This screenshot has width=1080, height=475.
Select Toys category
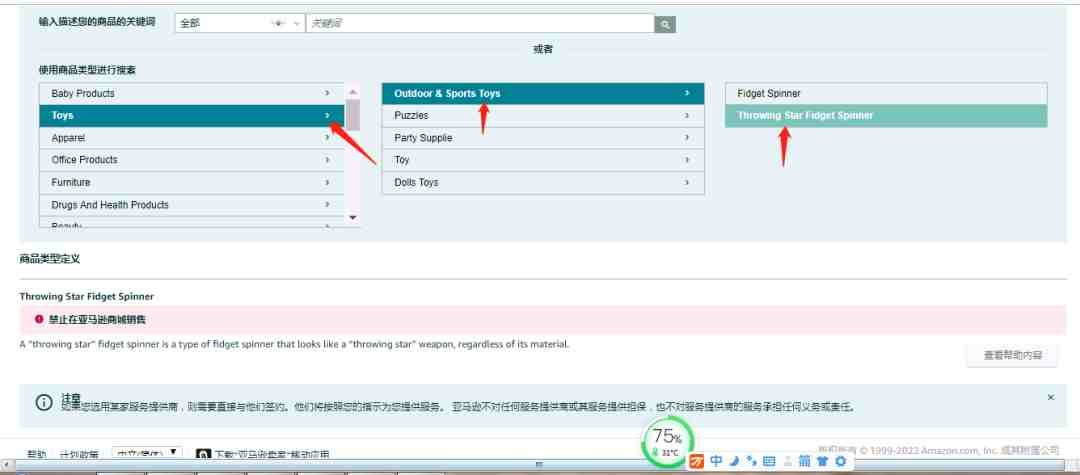point(191,116)
